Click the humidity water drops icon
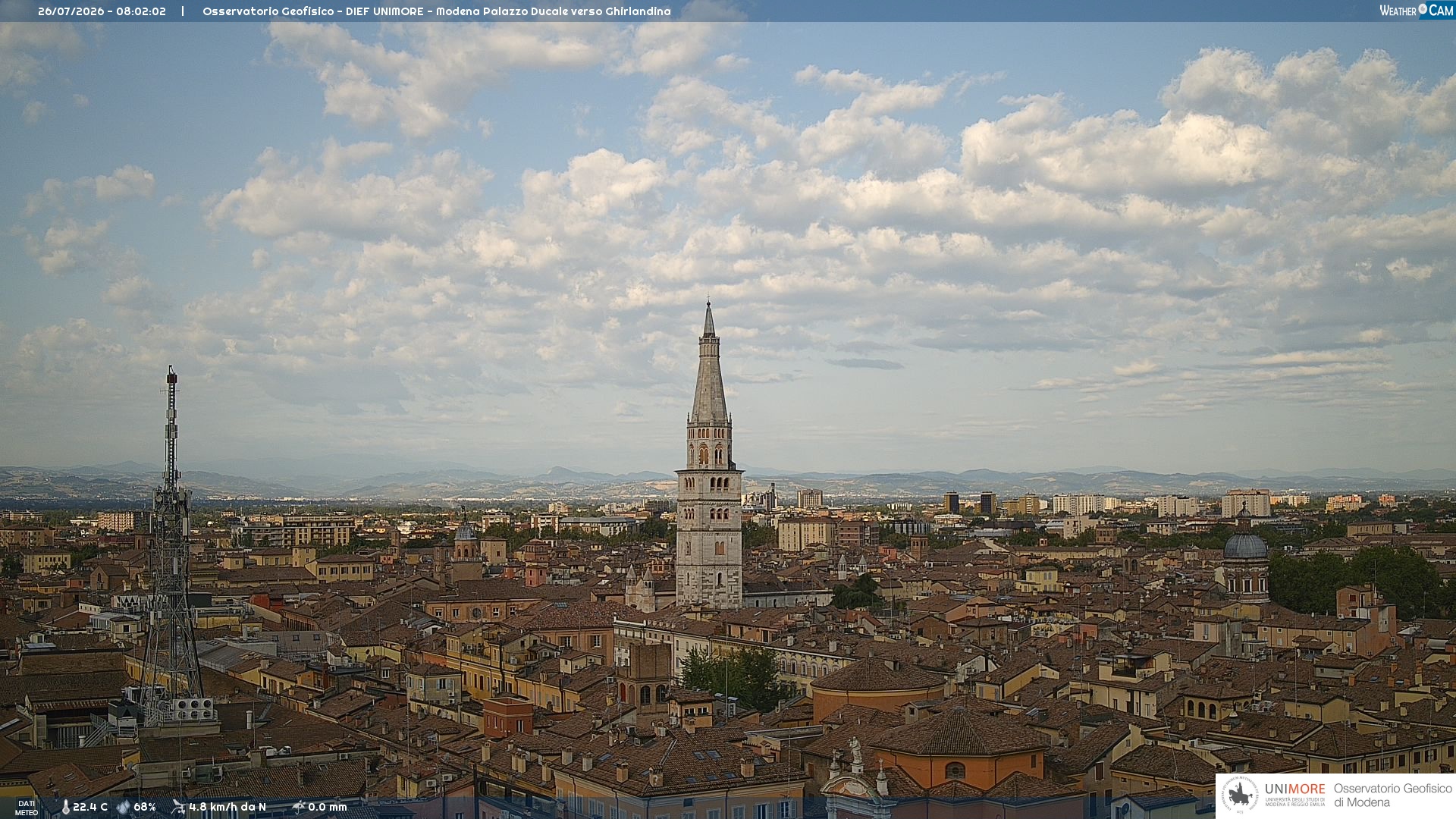Image resolution: width=1456 pixels, height=819 pixels. 124,807
